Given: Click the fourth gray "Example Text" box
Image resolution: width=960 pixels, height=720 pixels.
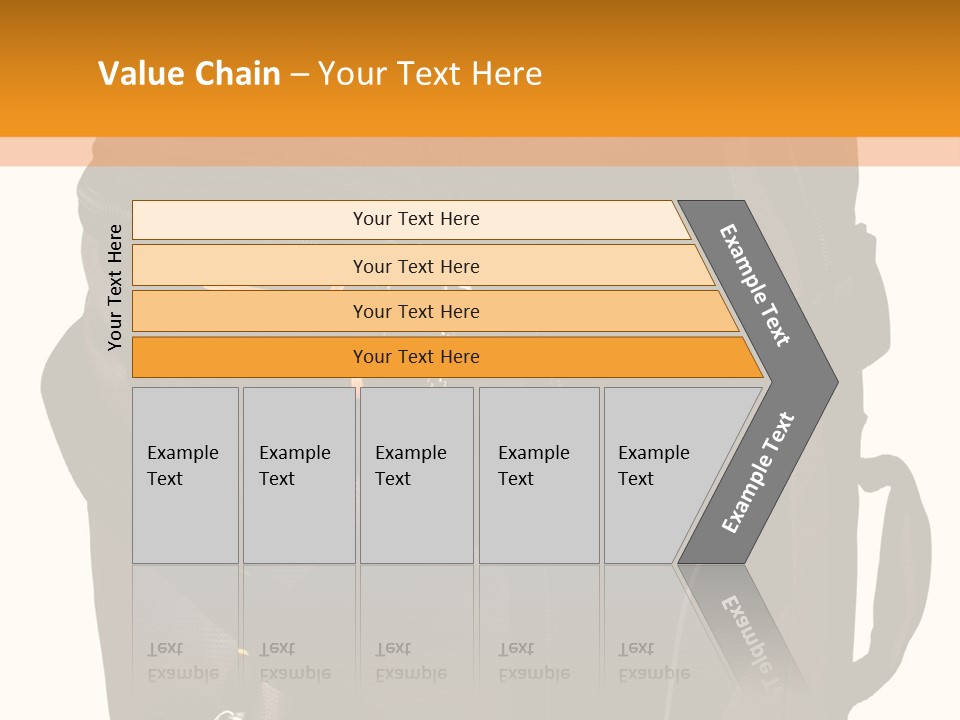Looking at the screenshot, I should click(539, 475).
